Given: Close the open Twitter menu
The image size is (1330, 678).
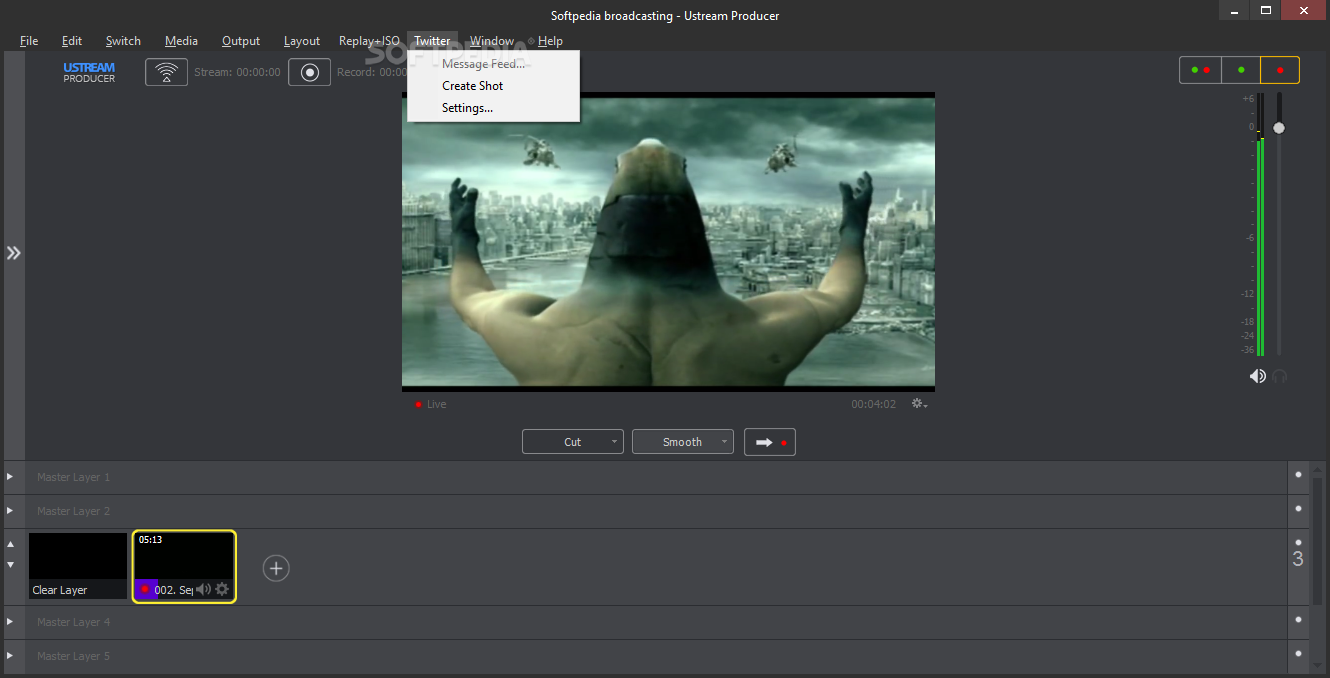Looking at the screenshot, I should pyautogui.click(x=432, y=41).
